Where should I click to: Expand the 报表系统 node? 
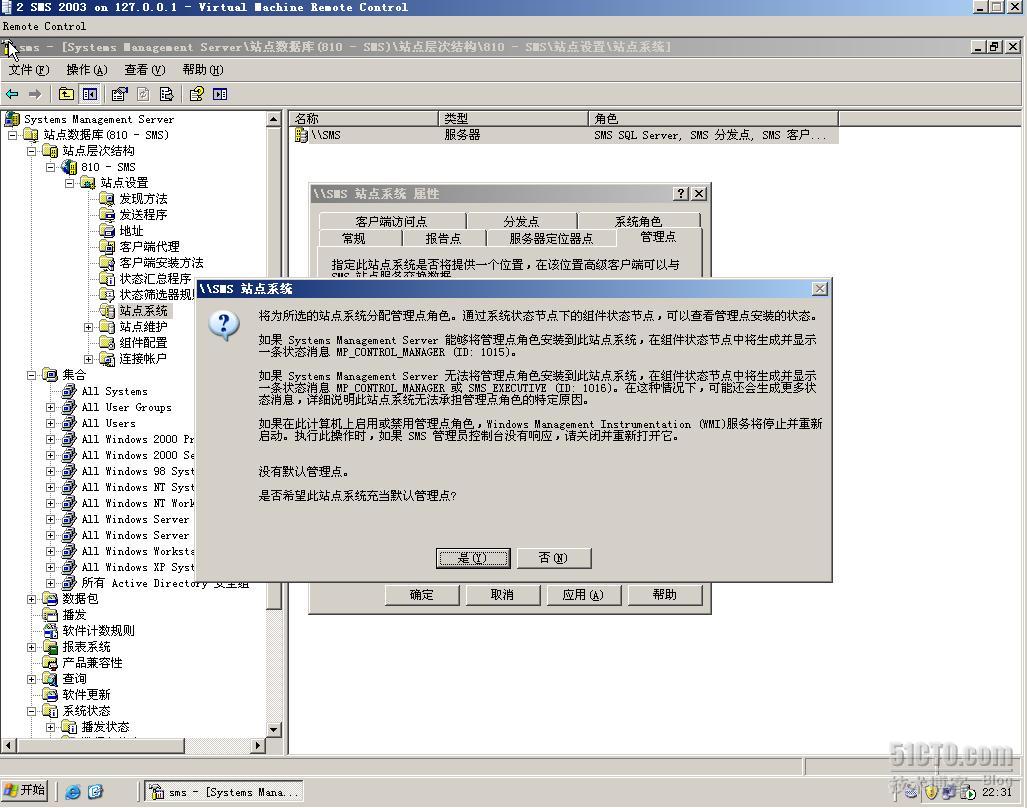(x=31, y=647)
